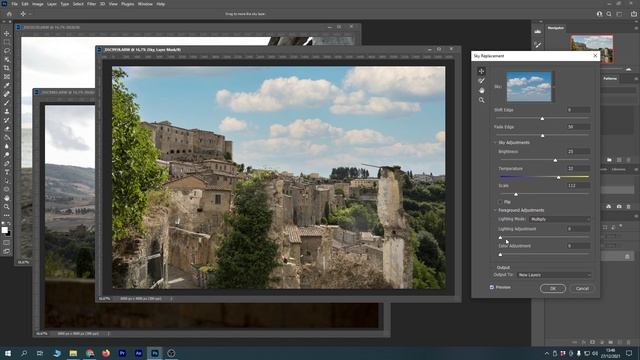The width and height of the screenshot is (640, 360).
Task: Open the Edit menu
Action: (x=25, y=4)
